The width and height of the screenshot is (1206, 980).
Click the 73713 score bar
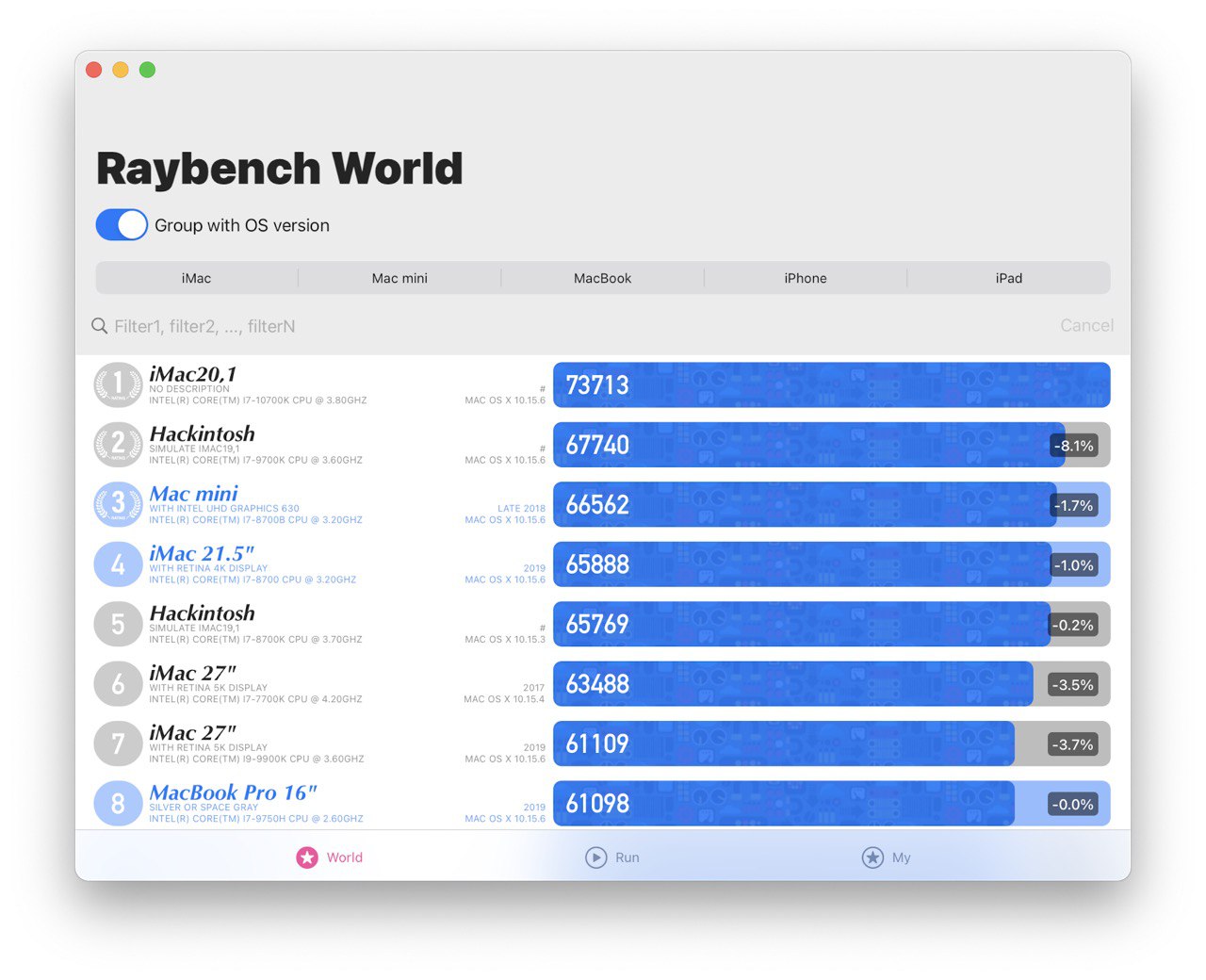(x=832, y=384)
